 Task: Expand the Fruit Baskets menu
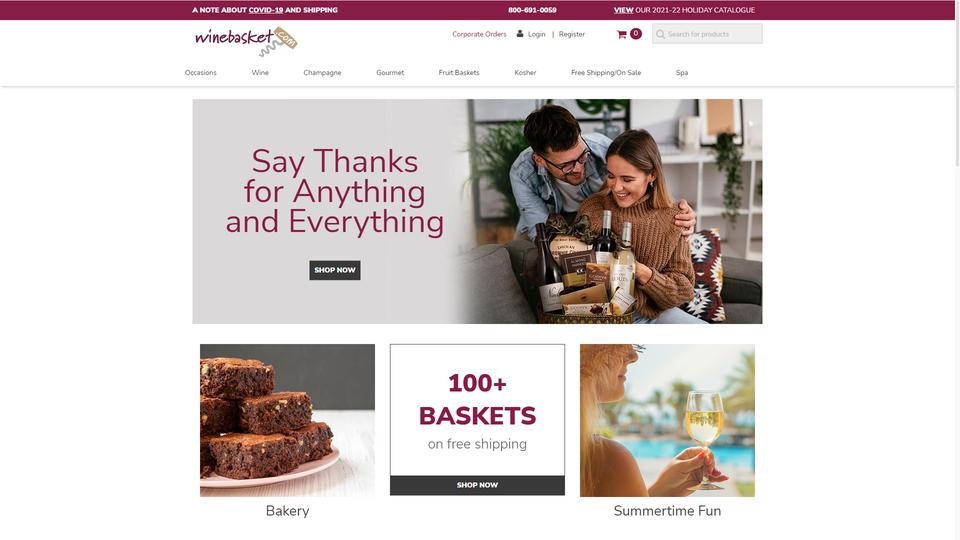click(459, 72)
